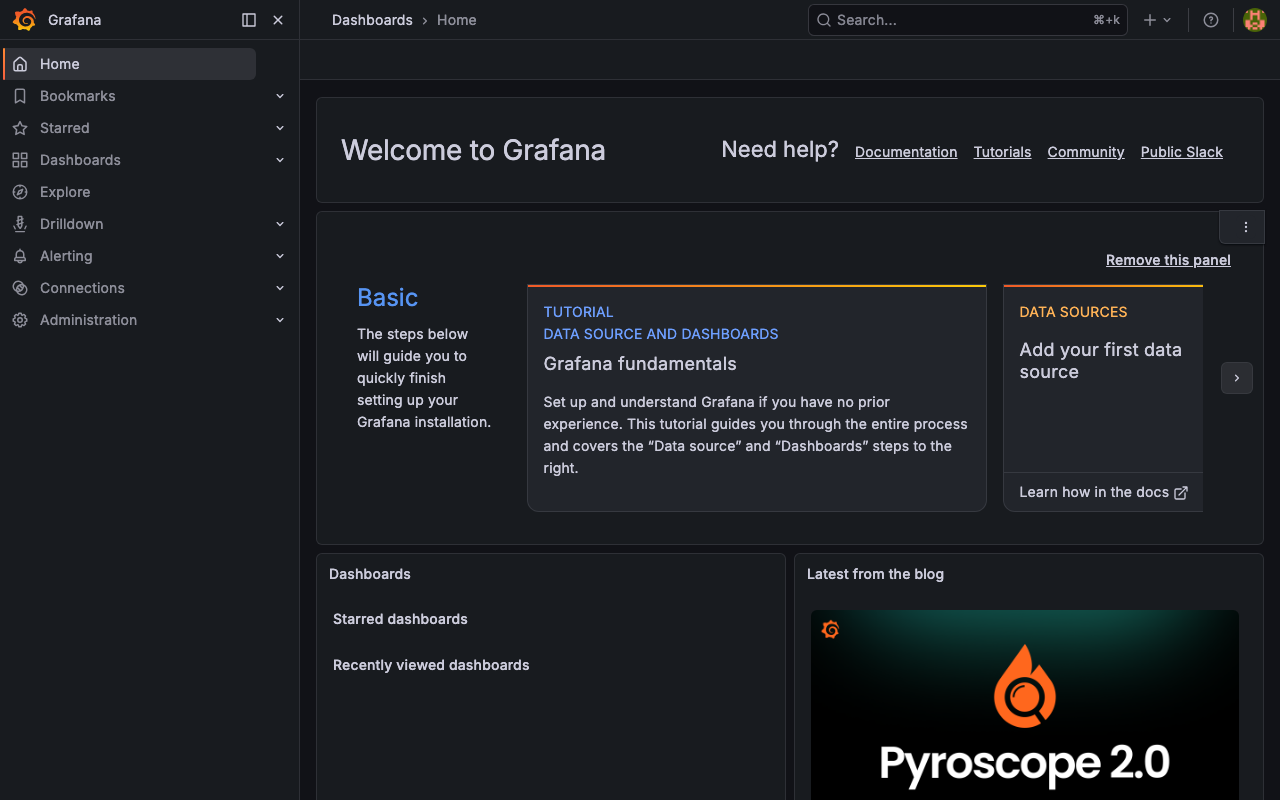
Task: Focus the Search input field
Action: click(968, 20)
